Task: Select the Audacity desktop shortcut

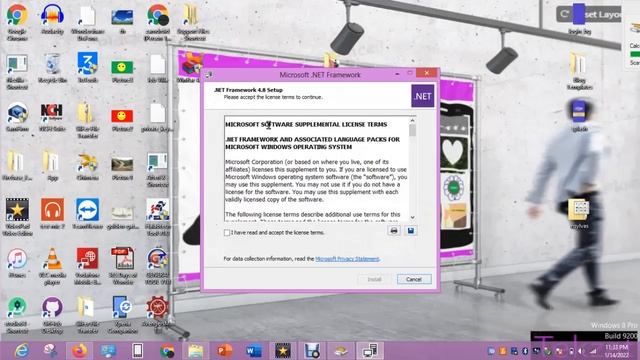Action: (x=52, y=19)
